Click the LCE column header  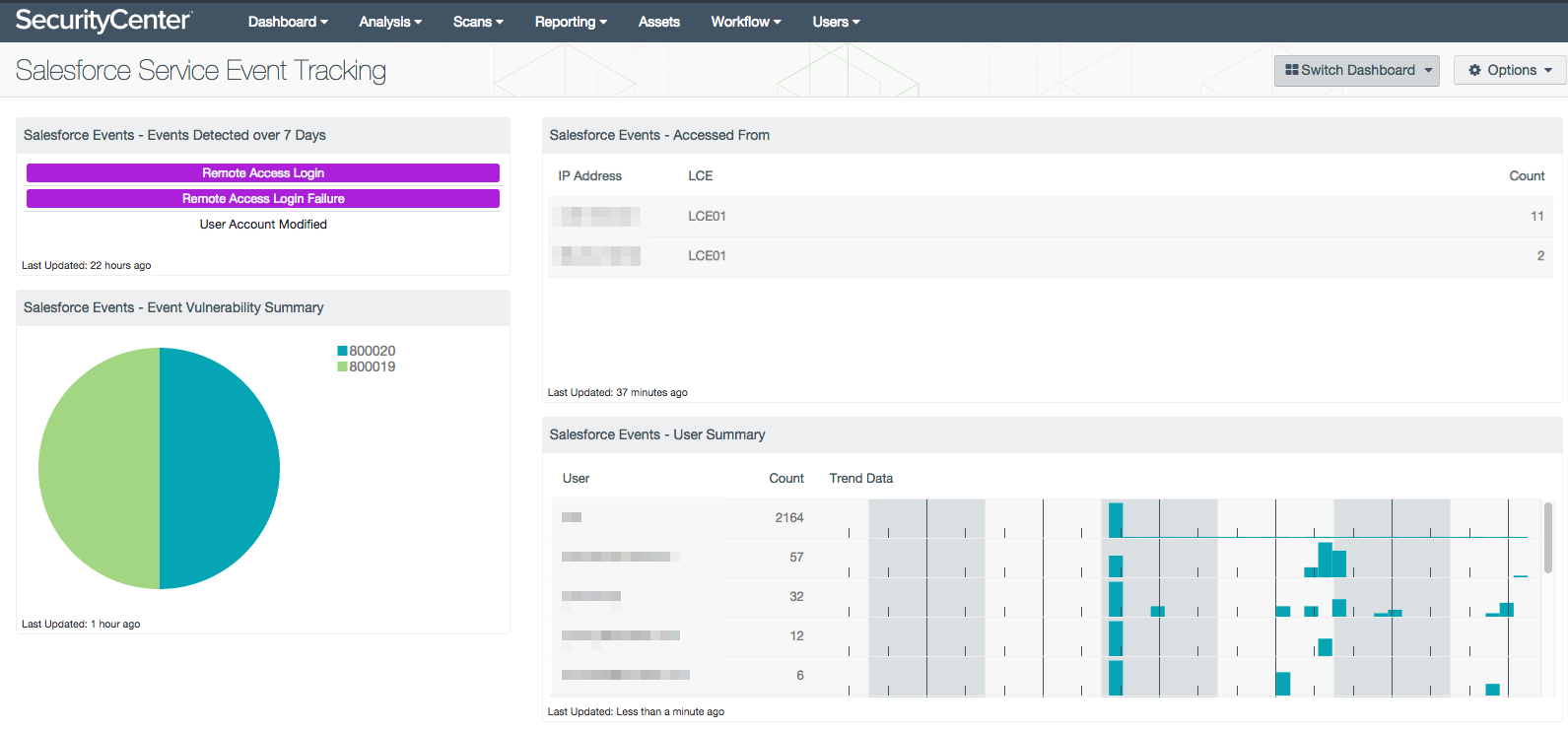(x=700, y=175)
